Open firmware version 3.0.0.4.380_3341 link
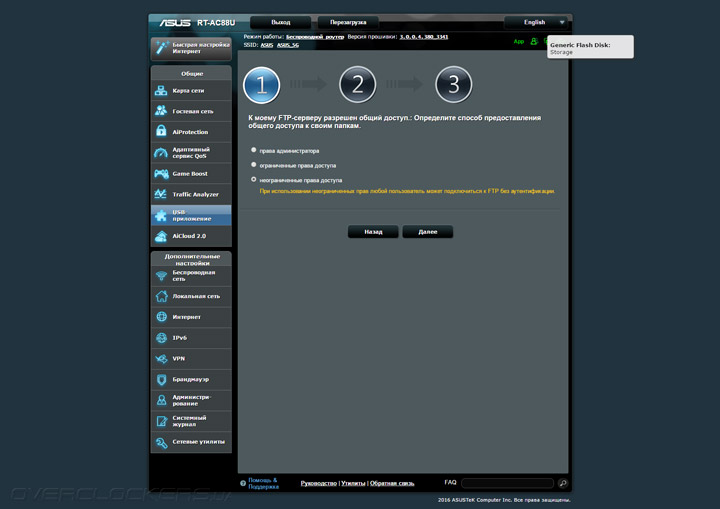This screenshot has width=720, height=509. coord(424,37)
